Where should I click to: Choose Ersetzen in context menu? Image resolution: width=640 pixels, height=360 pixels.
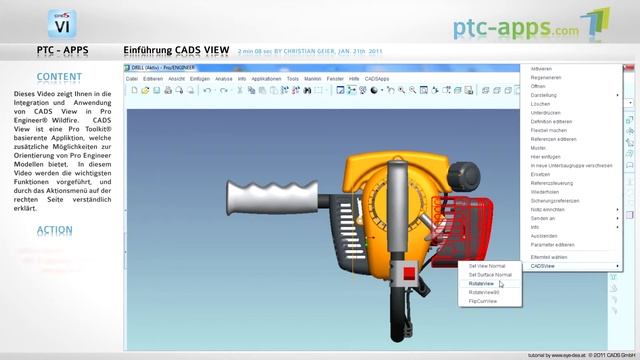(540, 174)
